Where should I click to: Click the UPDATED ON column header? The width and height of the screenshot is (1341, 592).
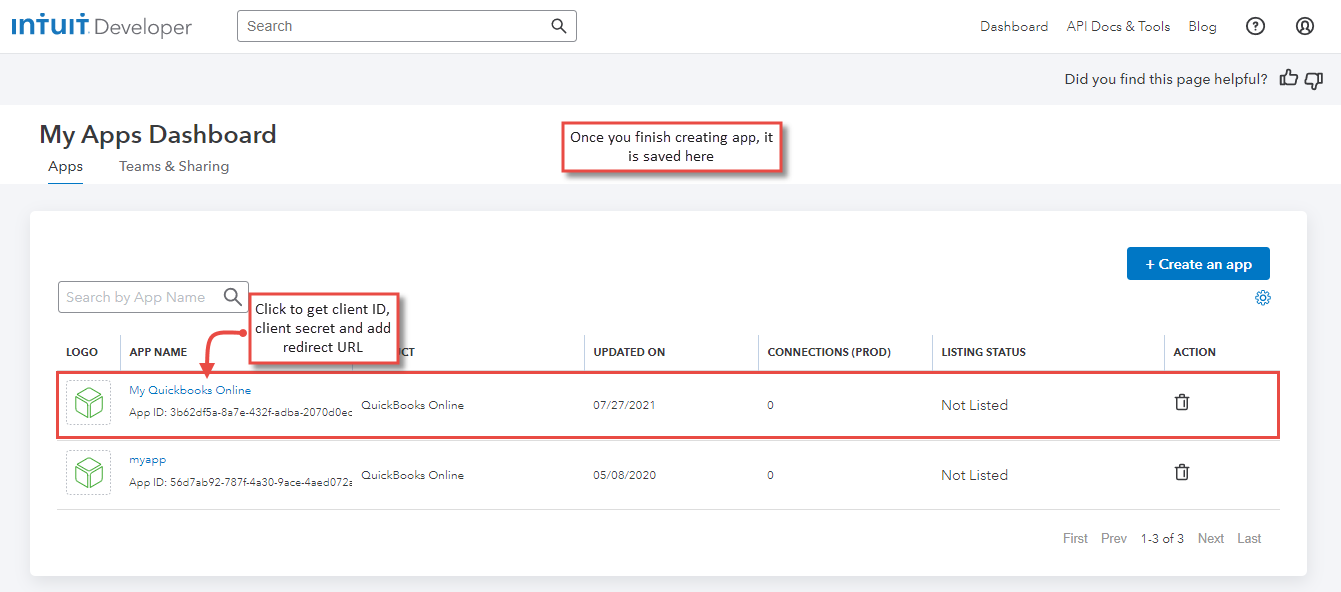(629, 352)
